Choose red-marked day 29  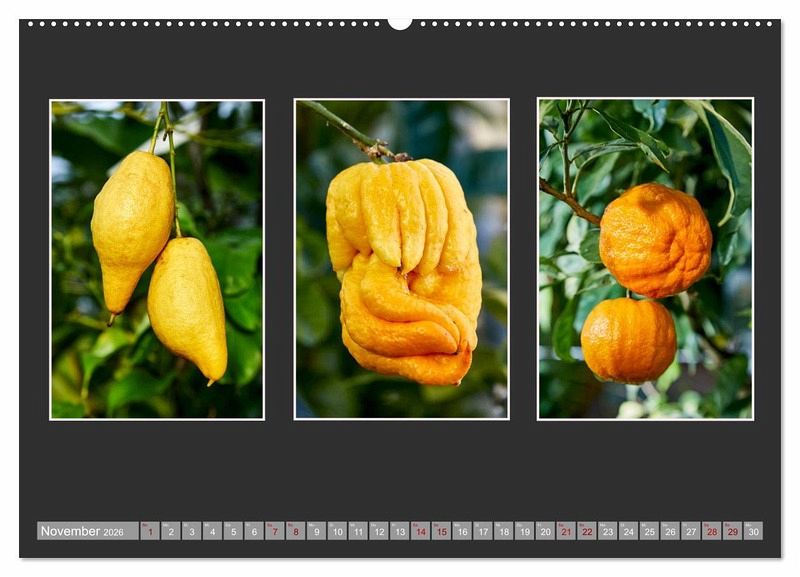point(732,531)
